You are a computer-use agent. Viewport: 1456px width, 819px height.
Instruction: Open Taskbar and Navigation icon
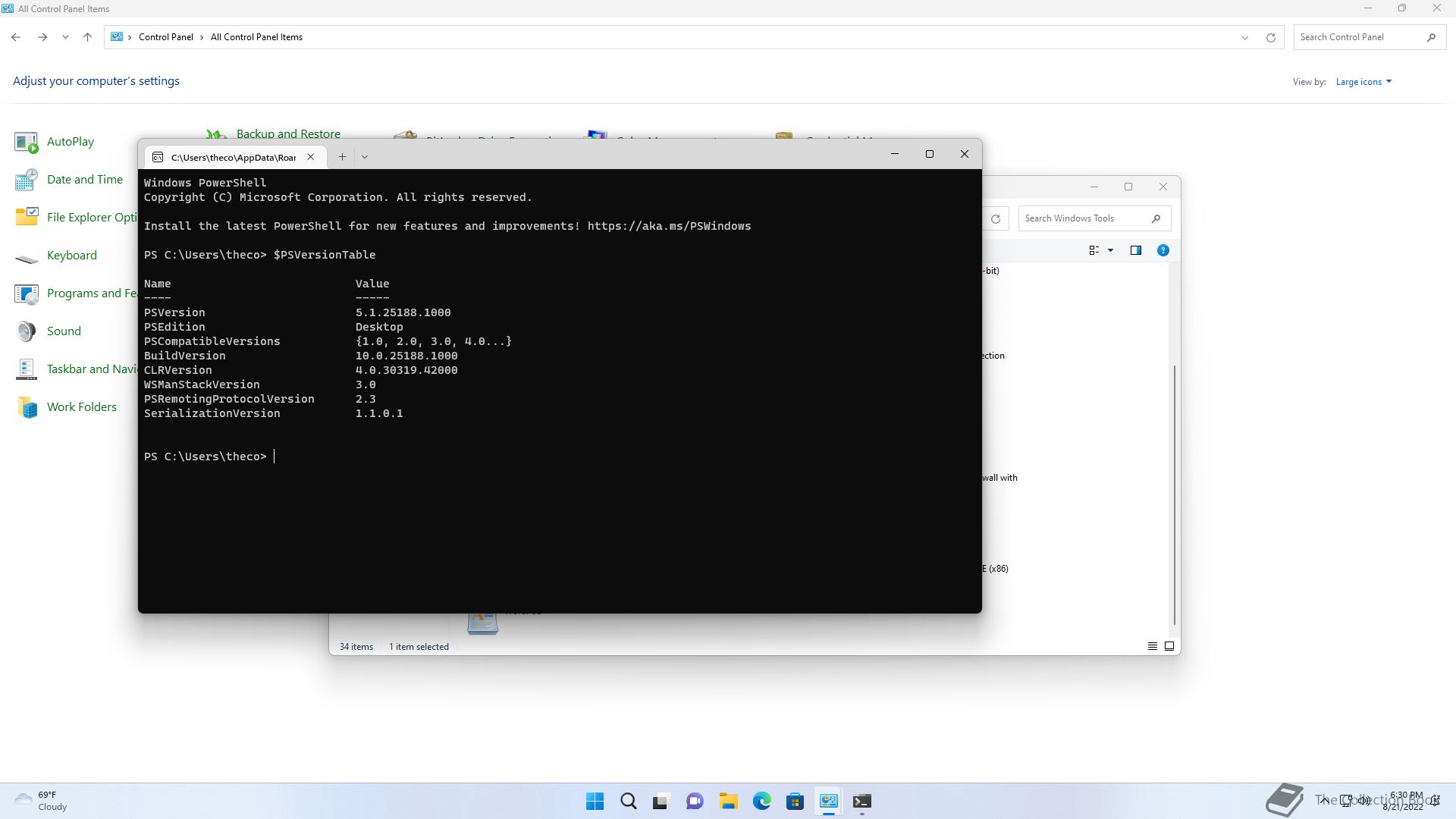[x=27, y=369]
